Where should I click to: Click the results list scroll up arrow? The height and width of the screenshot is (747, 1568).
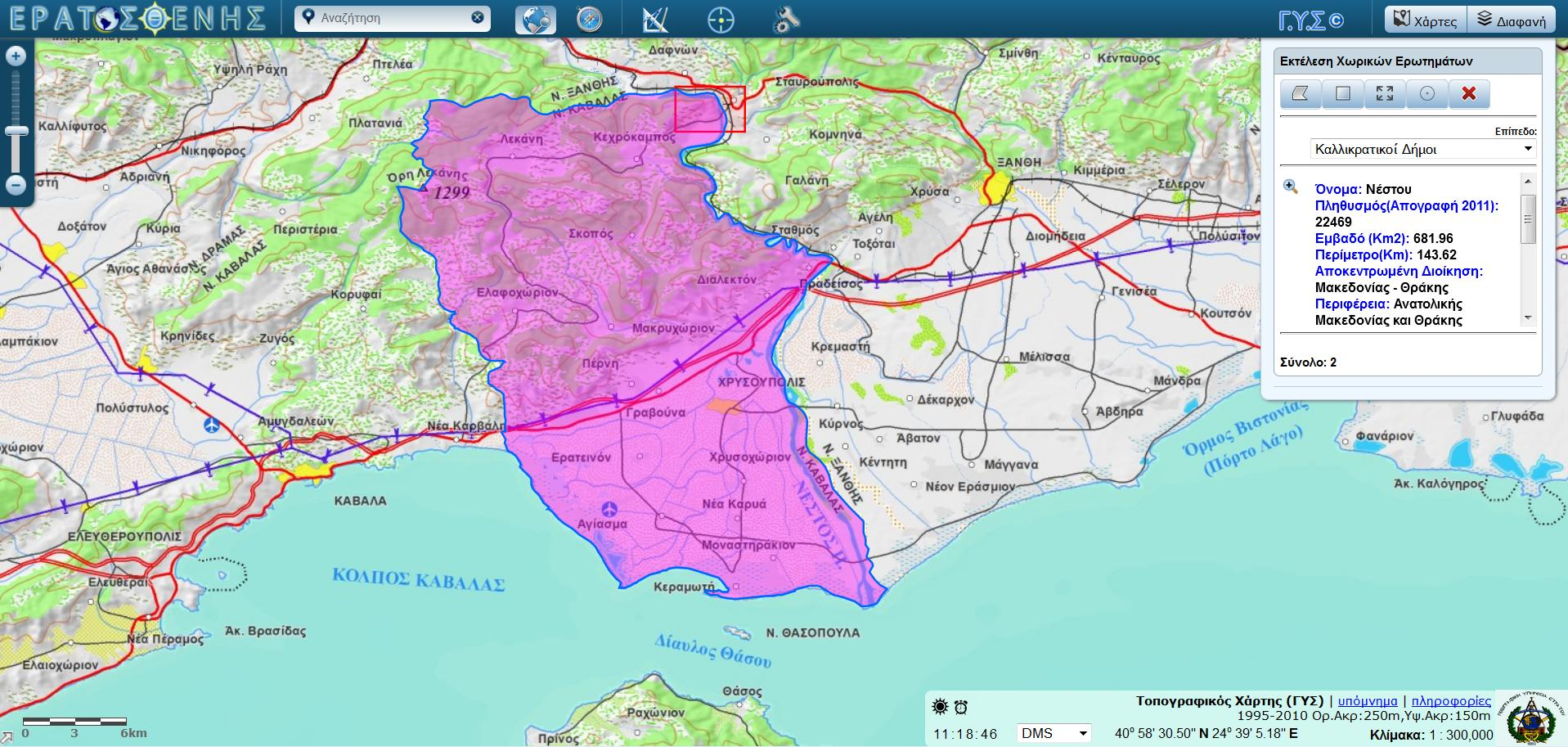click(1528, 180)
